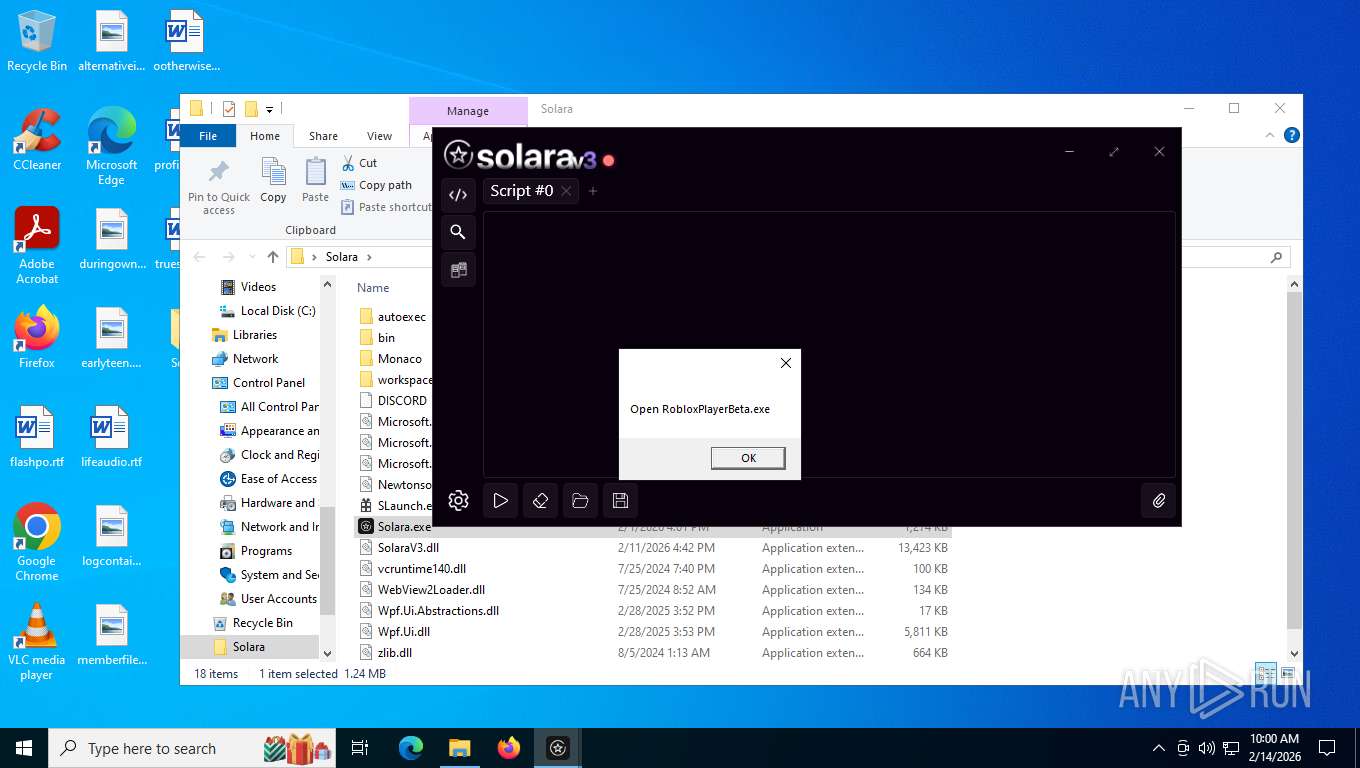This screenshot has height=768, width=1360.
Task: Open Solara settings gear
Action: (x=458, y=500)
